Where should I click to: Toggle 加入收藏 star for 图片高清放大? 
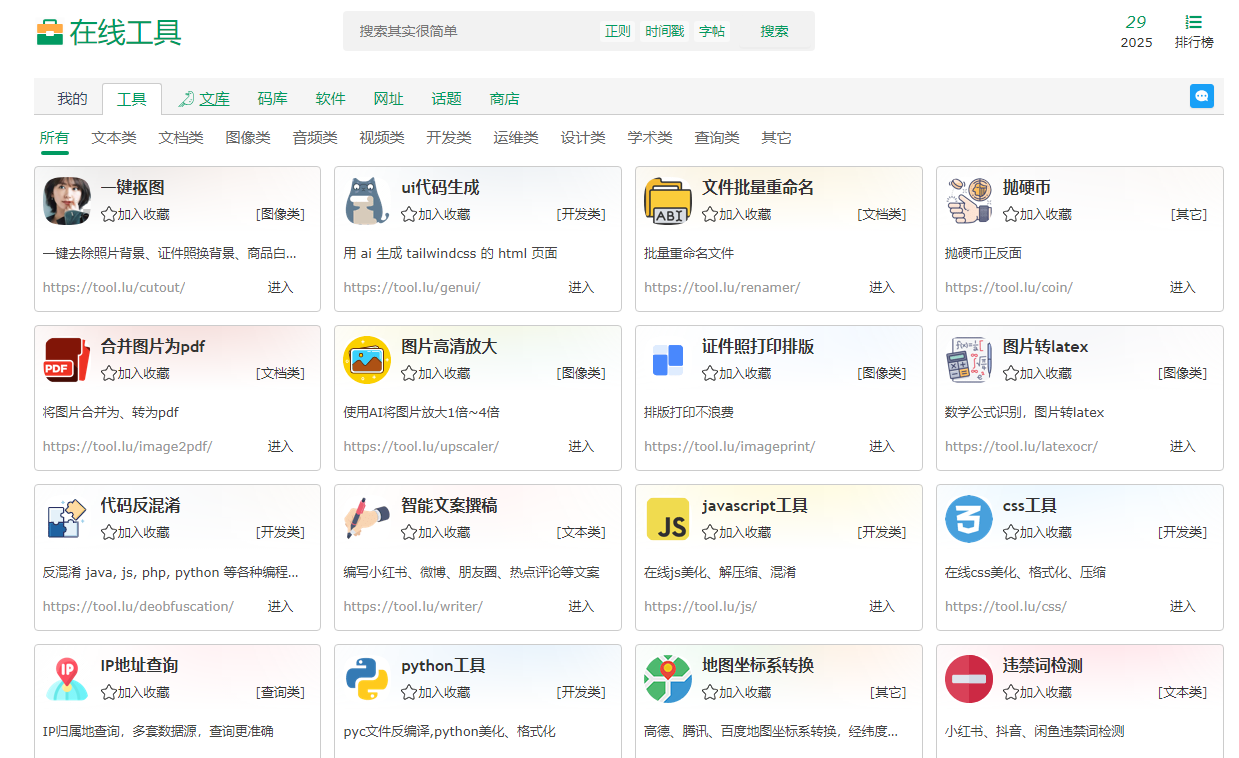[409, 373]
